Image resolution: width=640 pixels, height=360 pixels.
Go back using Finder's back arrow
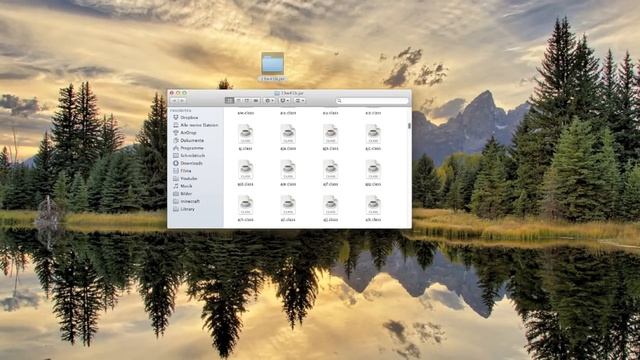(x=175, y=100)
